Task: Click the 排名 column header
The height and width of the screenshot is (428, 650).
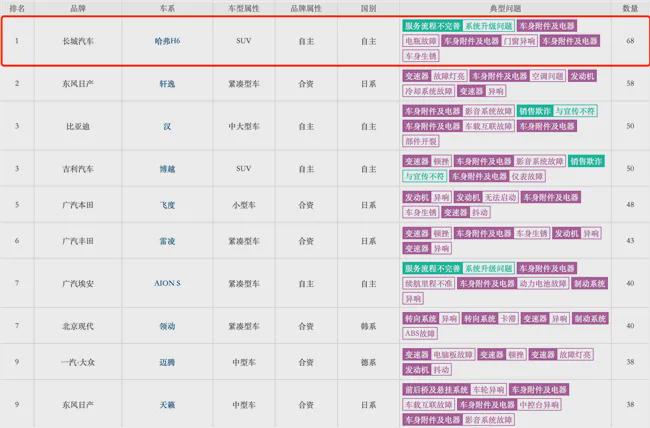Action: tap(17, 8)
